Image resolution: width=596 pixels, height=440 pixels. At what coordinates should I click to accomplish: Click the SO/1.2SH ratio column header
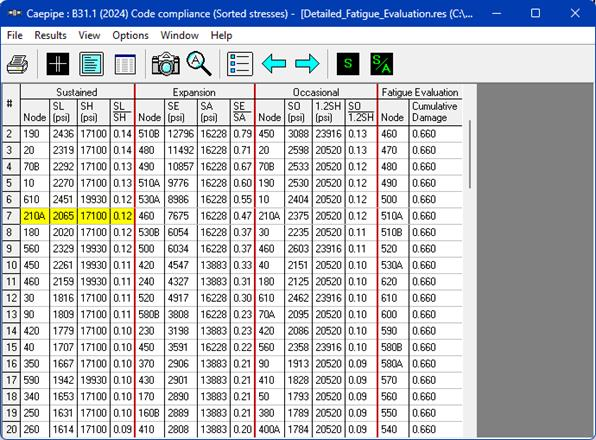[x=361, y=112]
